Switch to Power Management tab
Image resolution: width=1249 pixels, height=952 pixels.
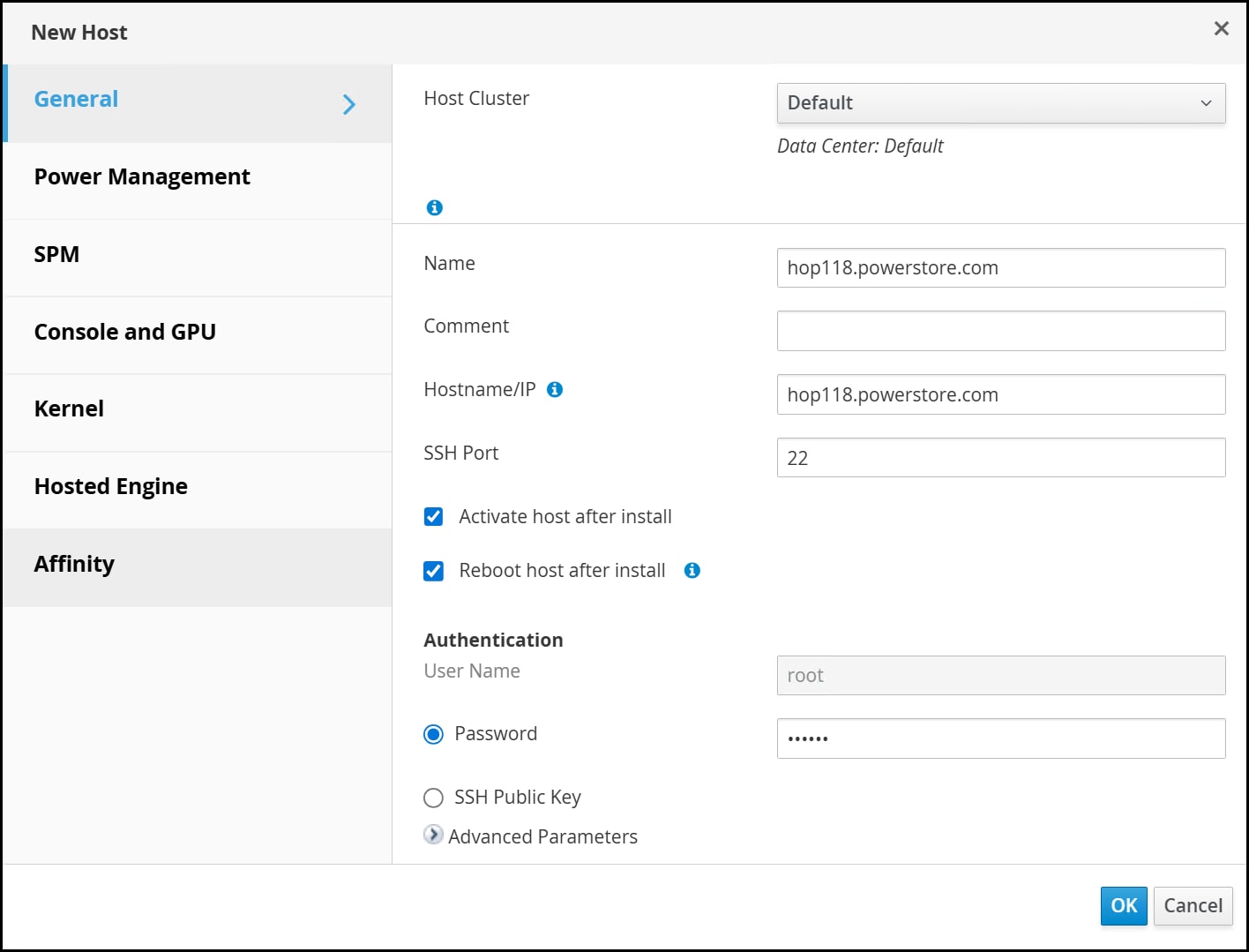coord(198,181)
